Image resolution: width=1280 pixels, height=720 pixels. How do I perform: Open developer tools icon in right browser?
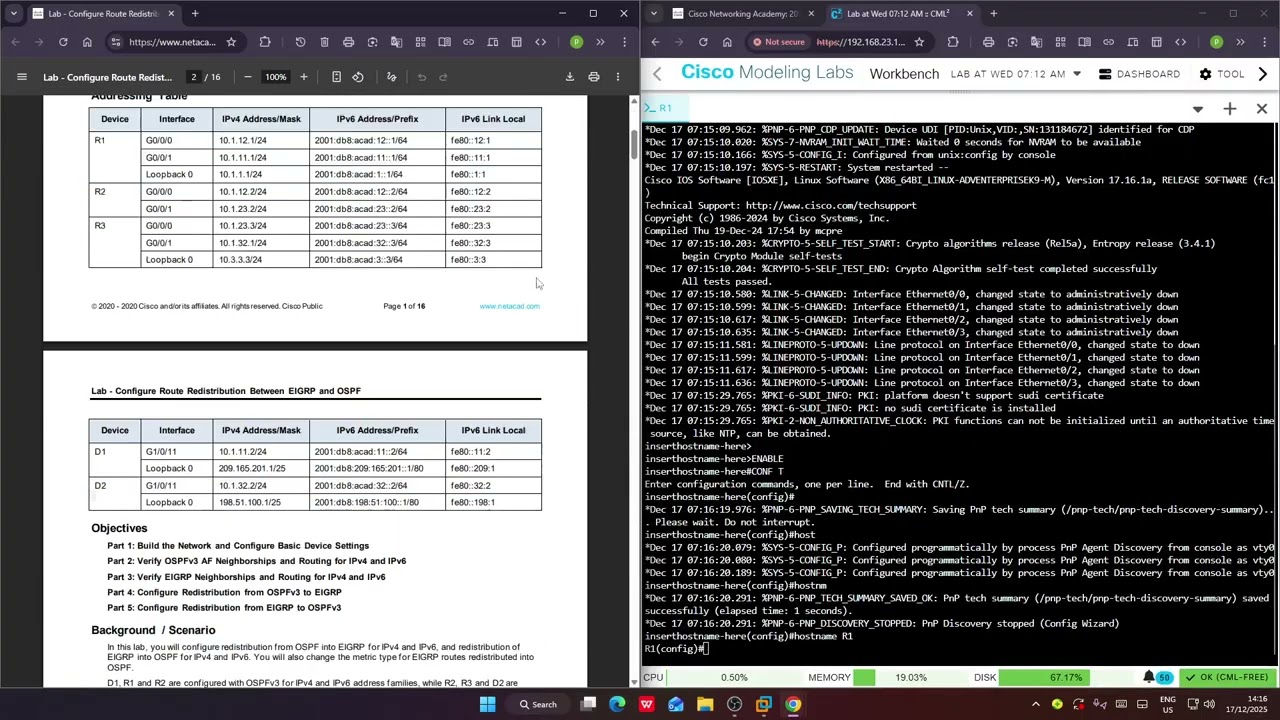[1180, 42]
